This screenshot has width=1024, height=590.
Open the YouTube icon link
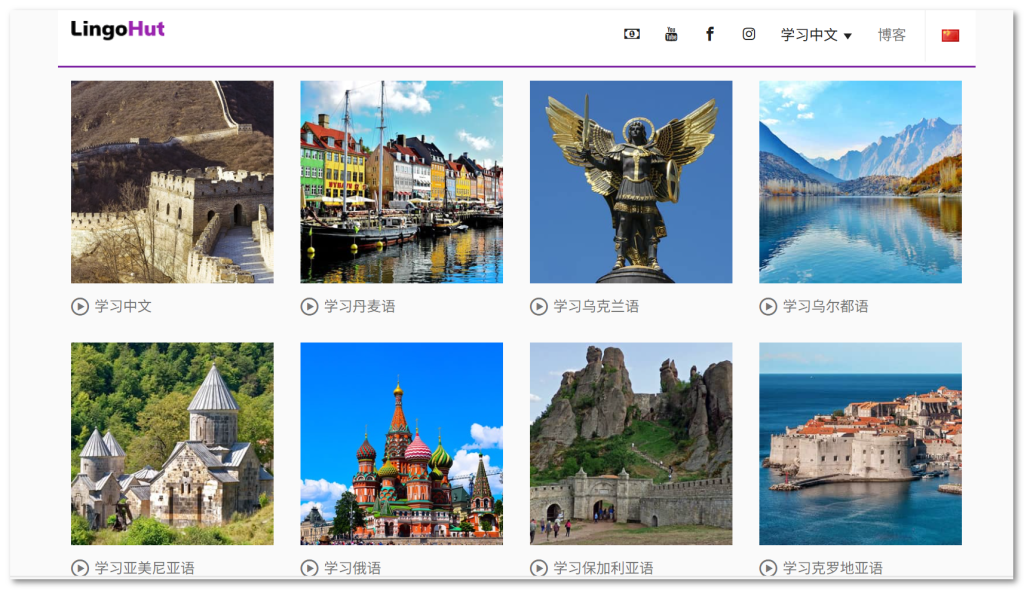click(671, 34)
